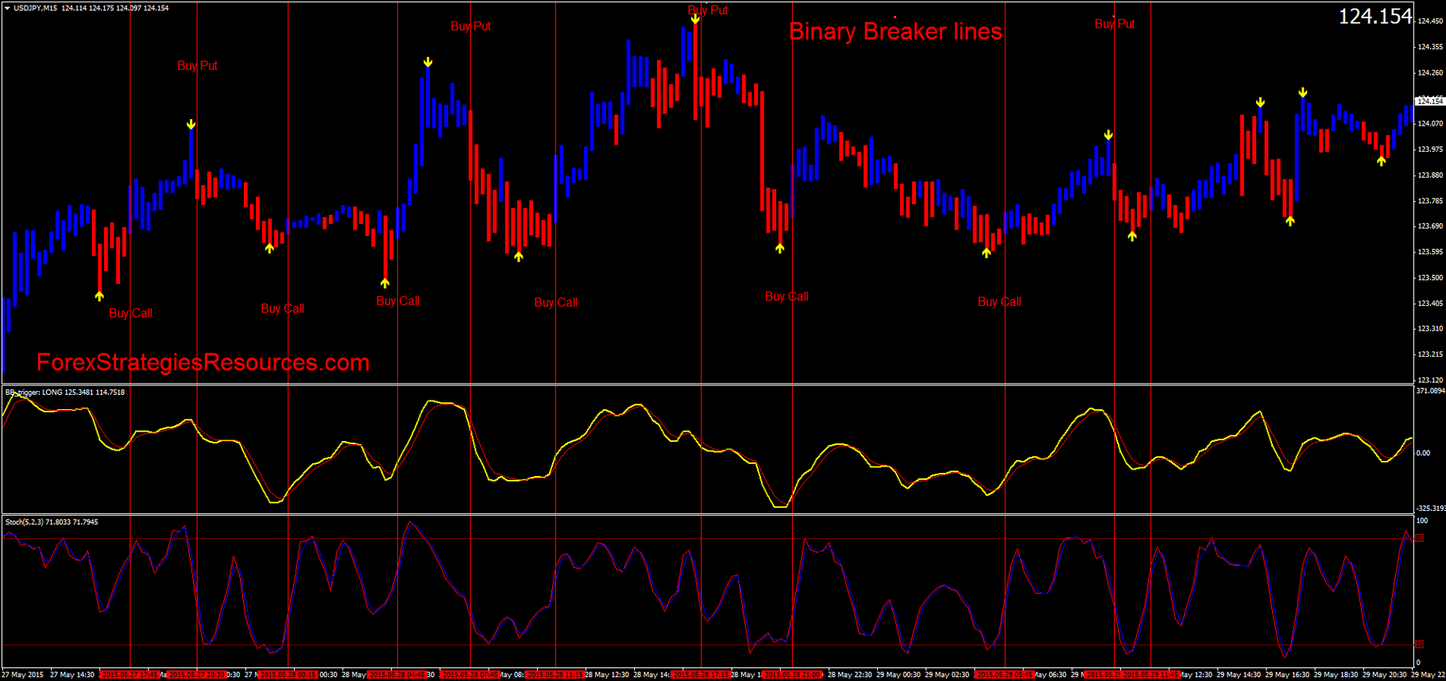Select the leftmost 'Buy Put' label

coord(197,66)
